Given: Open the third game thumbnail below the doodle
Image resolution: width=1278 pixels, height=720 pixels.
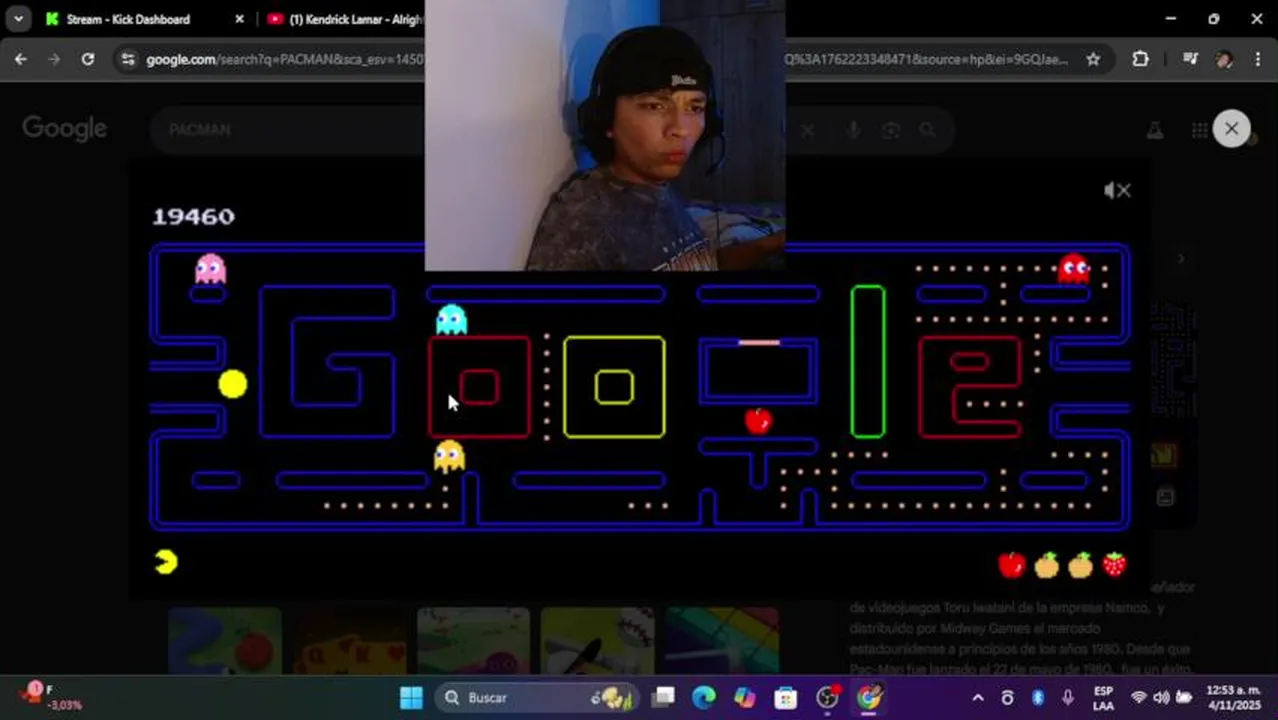Looking at the screenshot, I should (473, 641).
